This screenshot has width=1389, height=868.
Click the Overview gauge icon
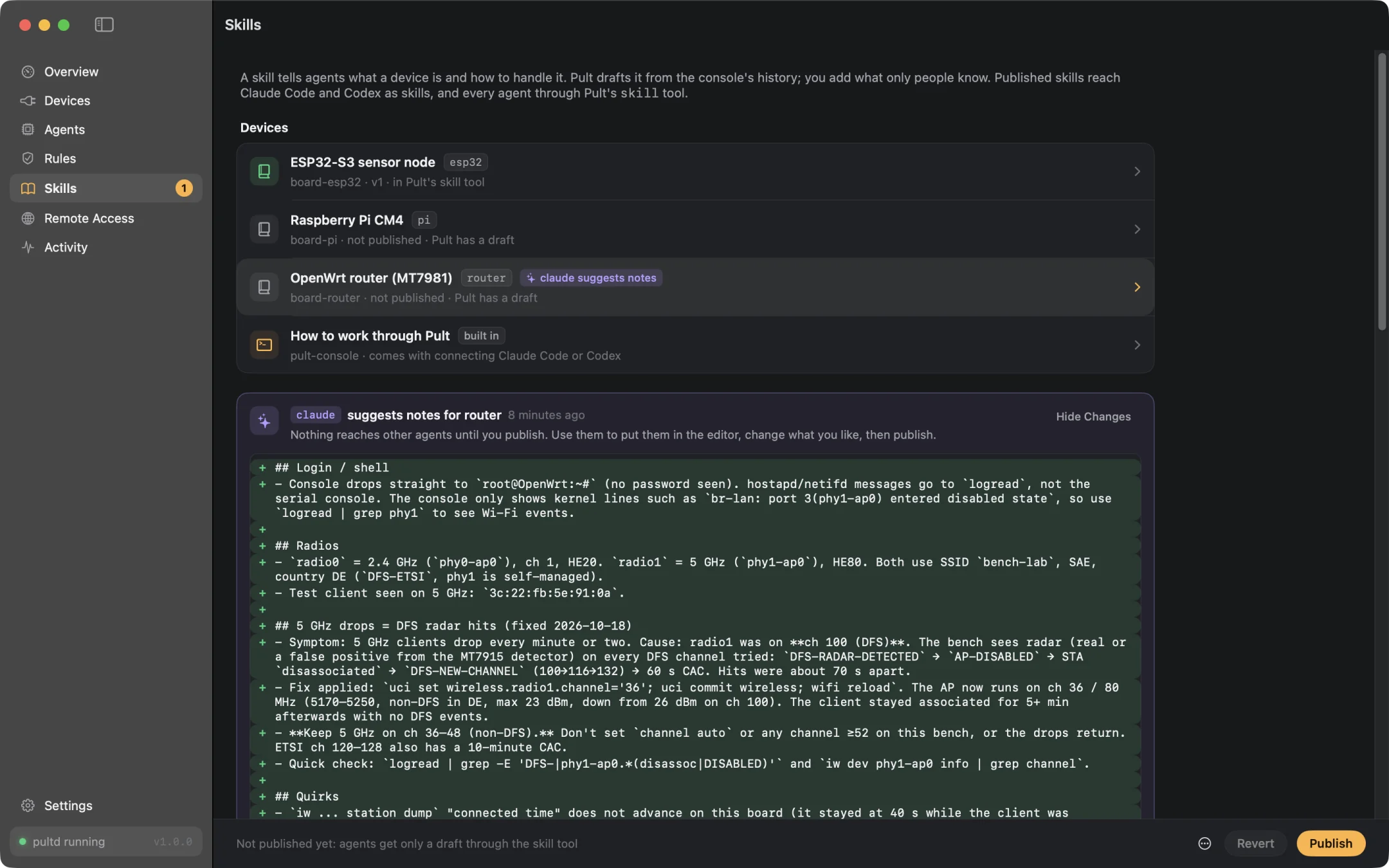coord(28,71)
